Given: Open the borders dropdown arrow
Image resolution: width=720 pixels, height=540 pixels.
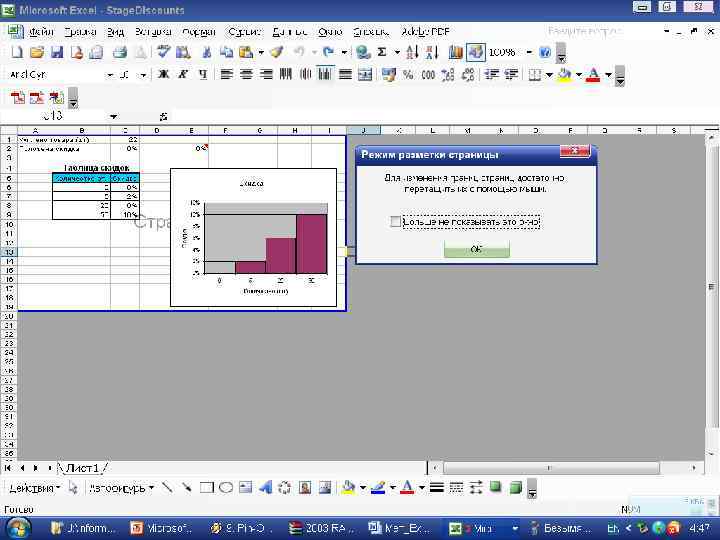Looking at the screenshot, I should pyautogui.click(x=549, y=75).
